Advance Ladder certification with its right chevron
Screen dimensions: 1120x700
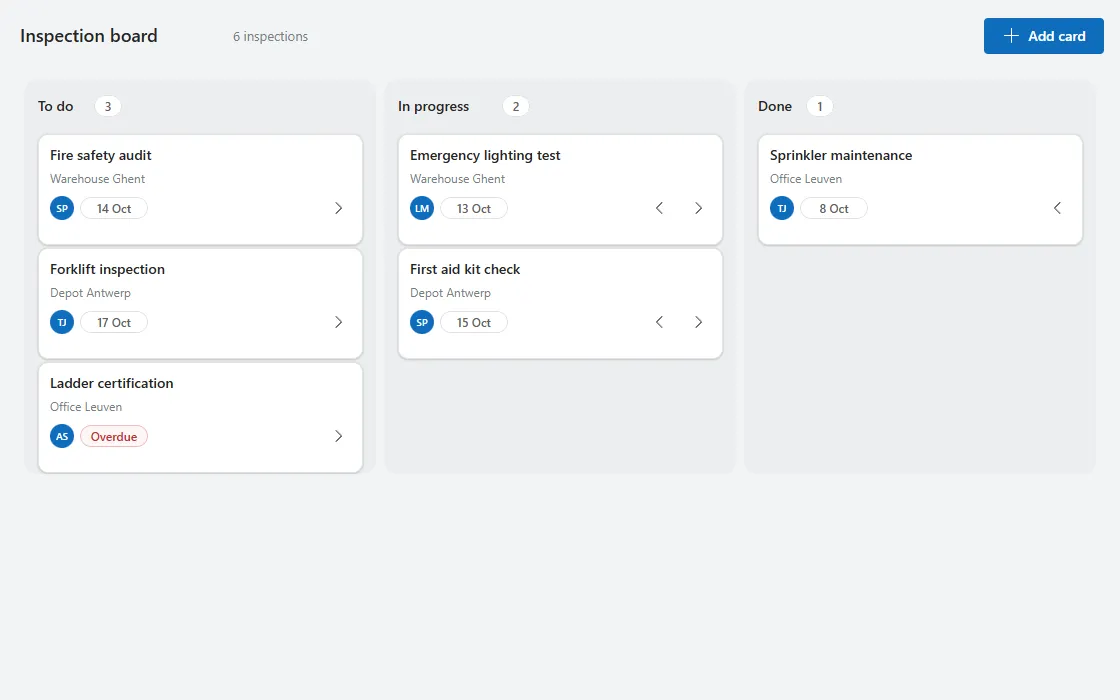click(x=339, y=436)
